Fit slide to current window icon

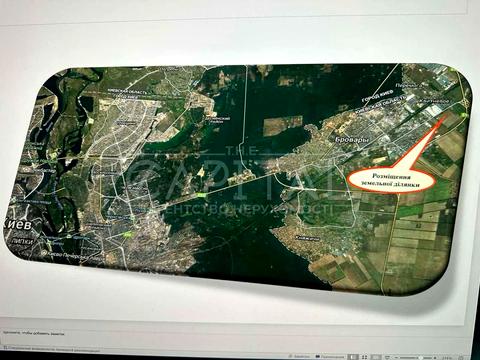pyautogui.click(x=462, y=358)
